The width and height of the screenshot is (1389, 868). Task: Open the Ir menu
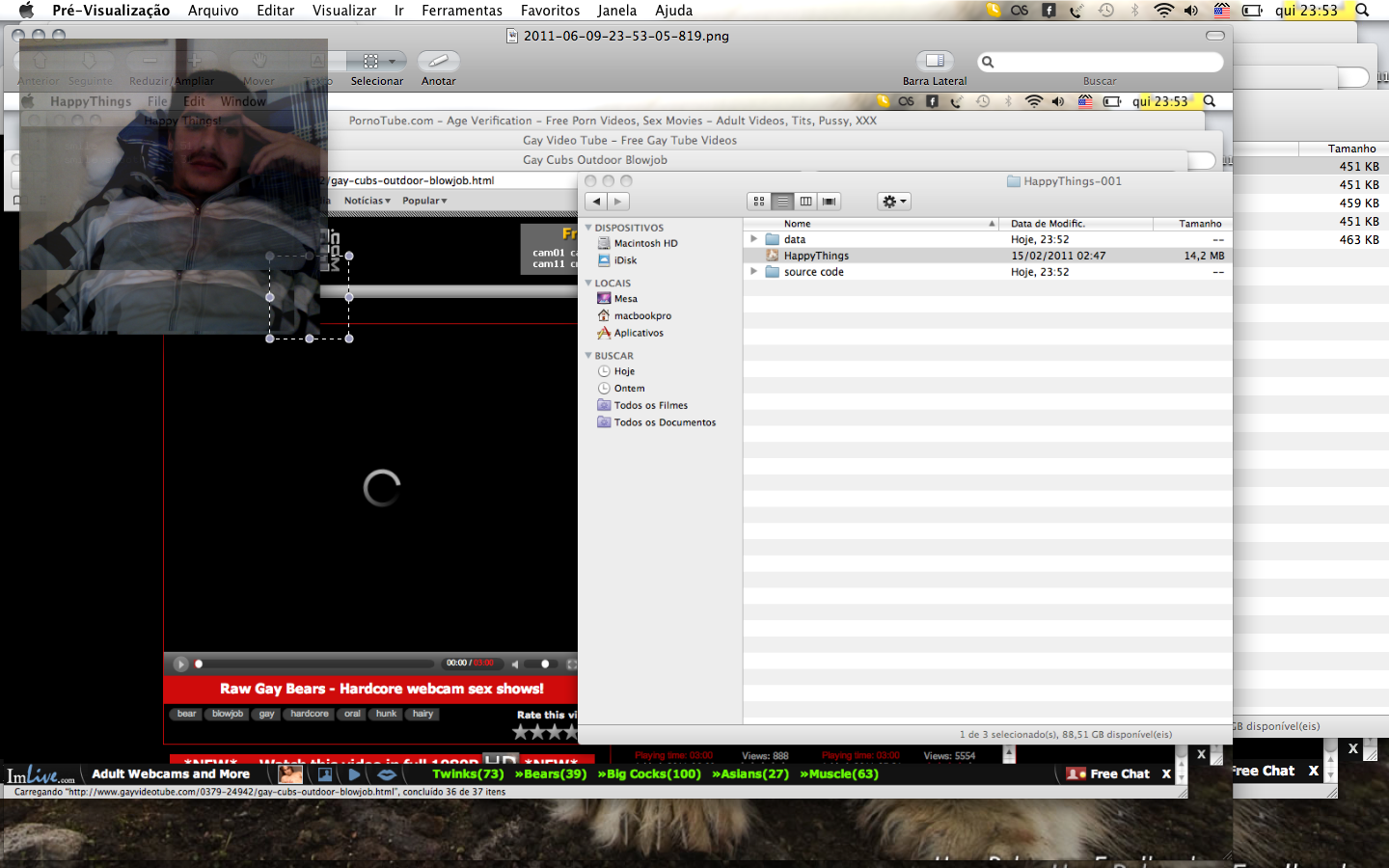pyautogui.click(x=398, y=11)
